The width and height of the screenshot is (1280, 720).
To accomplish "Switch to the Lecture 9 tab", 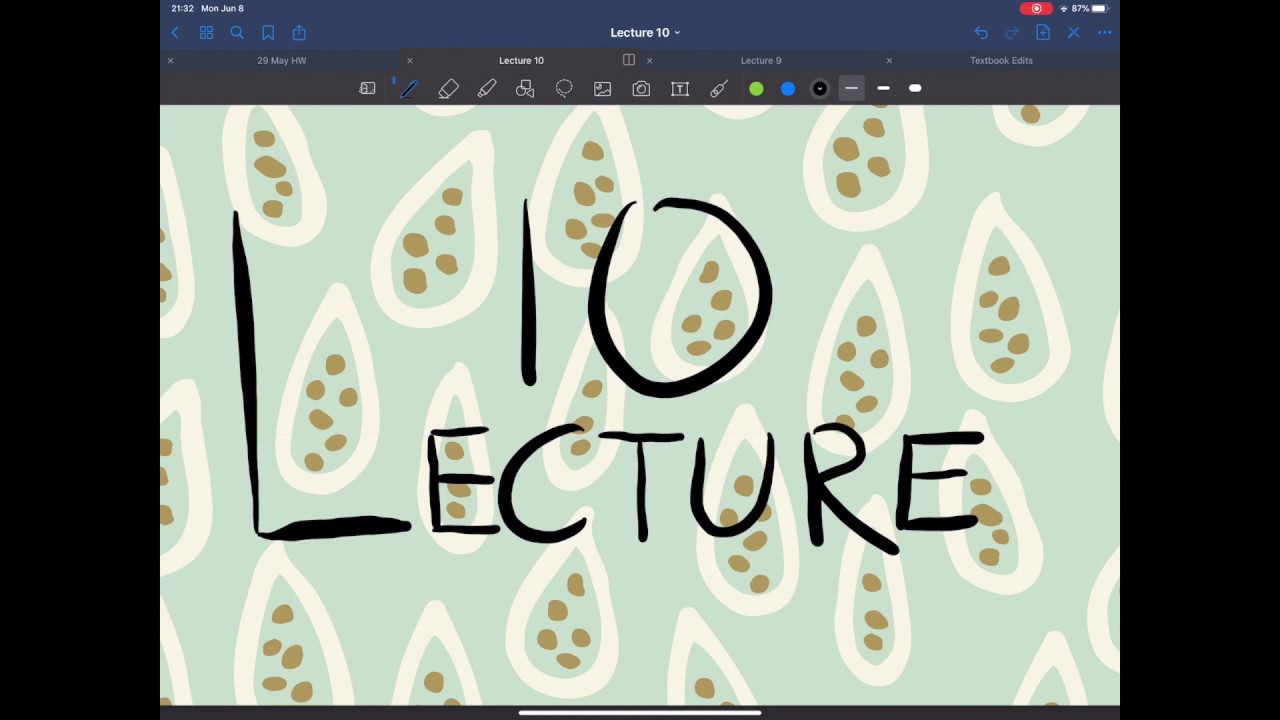I will [761, 61].
